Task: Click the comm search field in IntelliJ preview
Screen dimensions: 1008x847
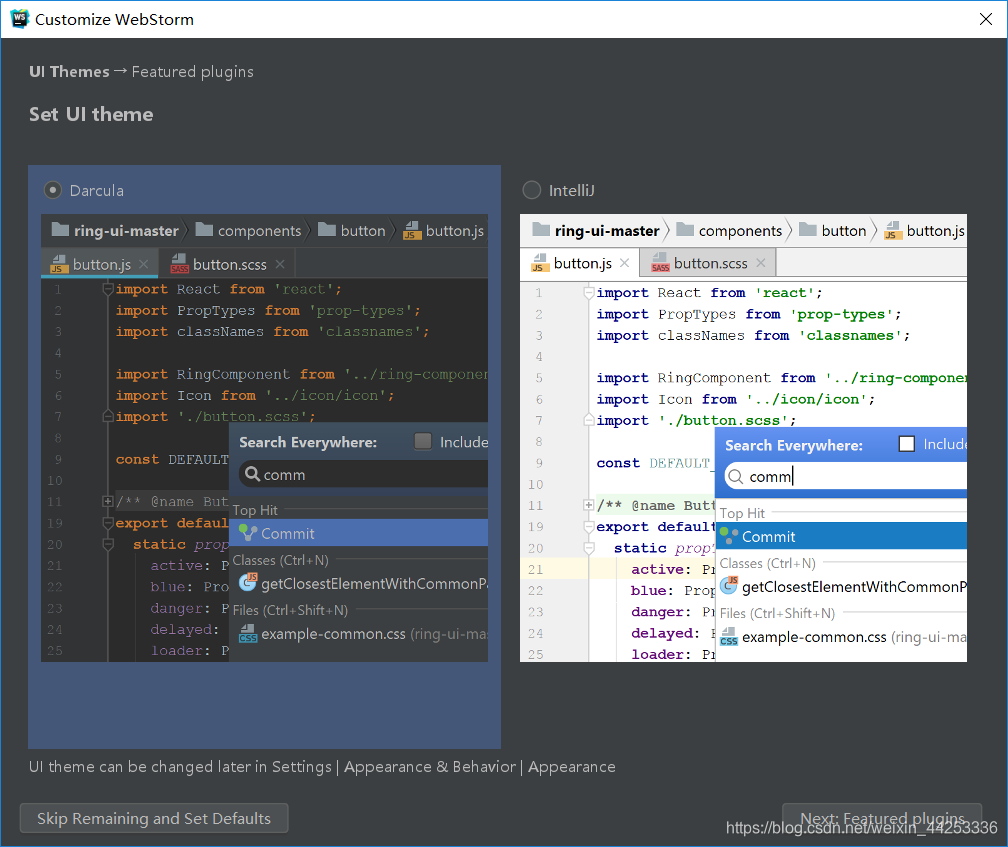Action: tap(846, 476)
